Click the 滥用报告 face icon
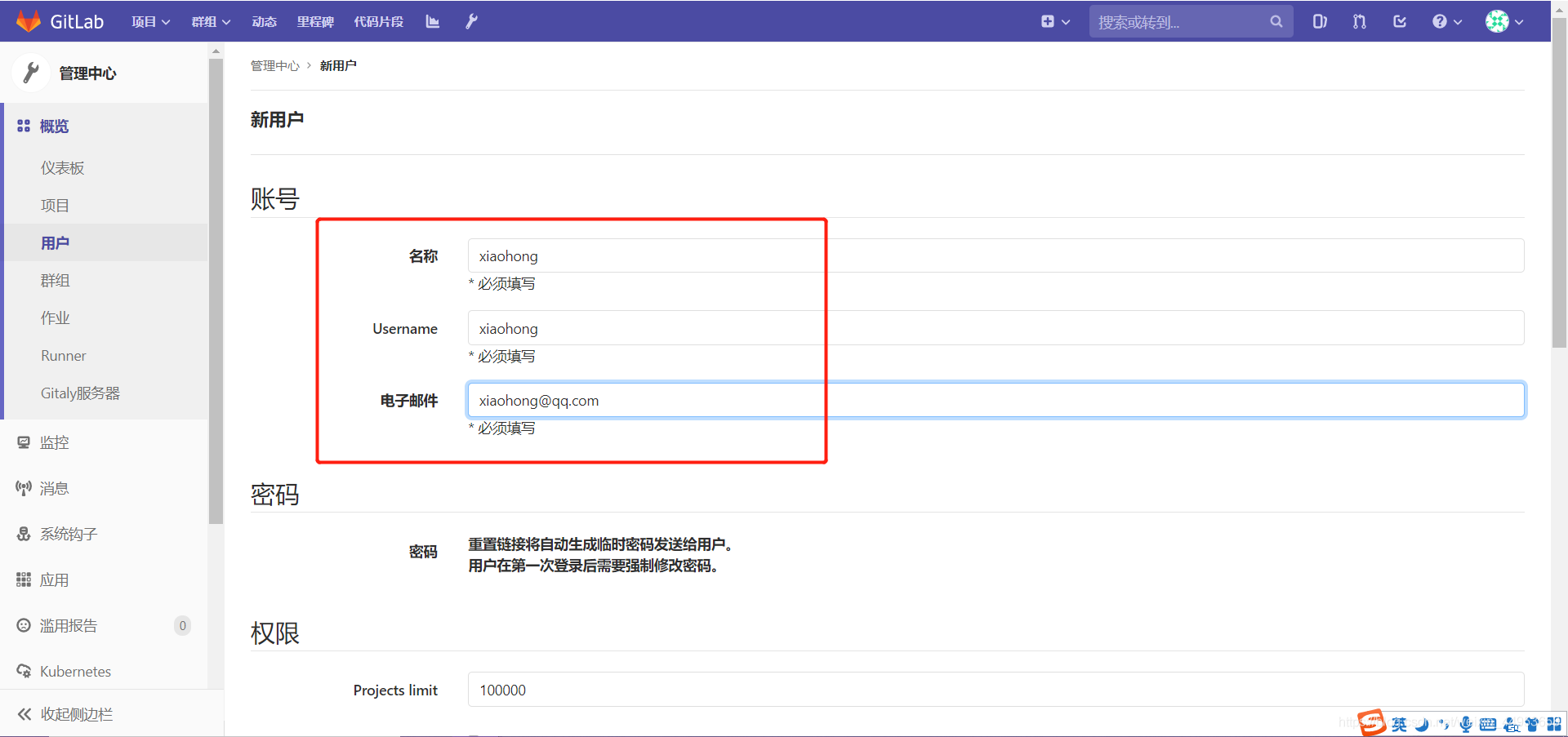Viewport: 1568px width, 737px height. tap(24, 625)
